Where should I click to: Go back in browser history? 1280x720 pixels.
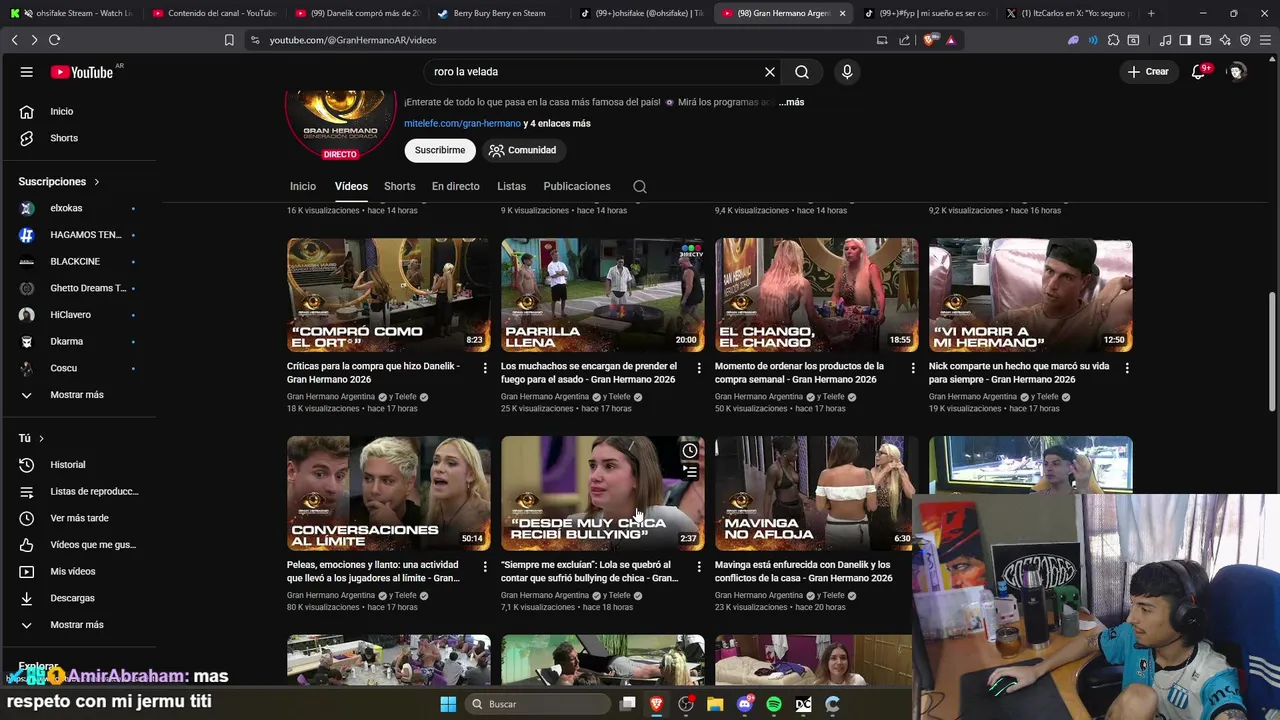coord(14,40)
